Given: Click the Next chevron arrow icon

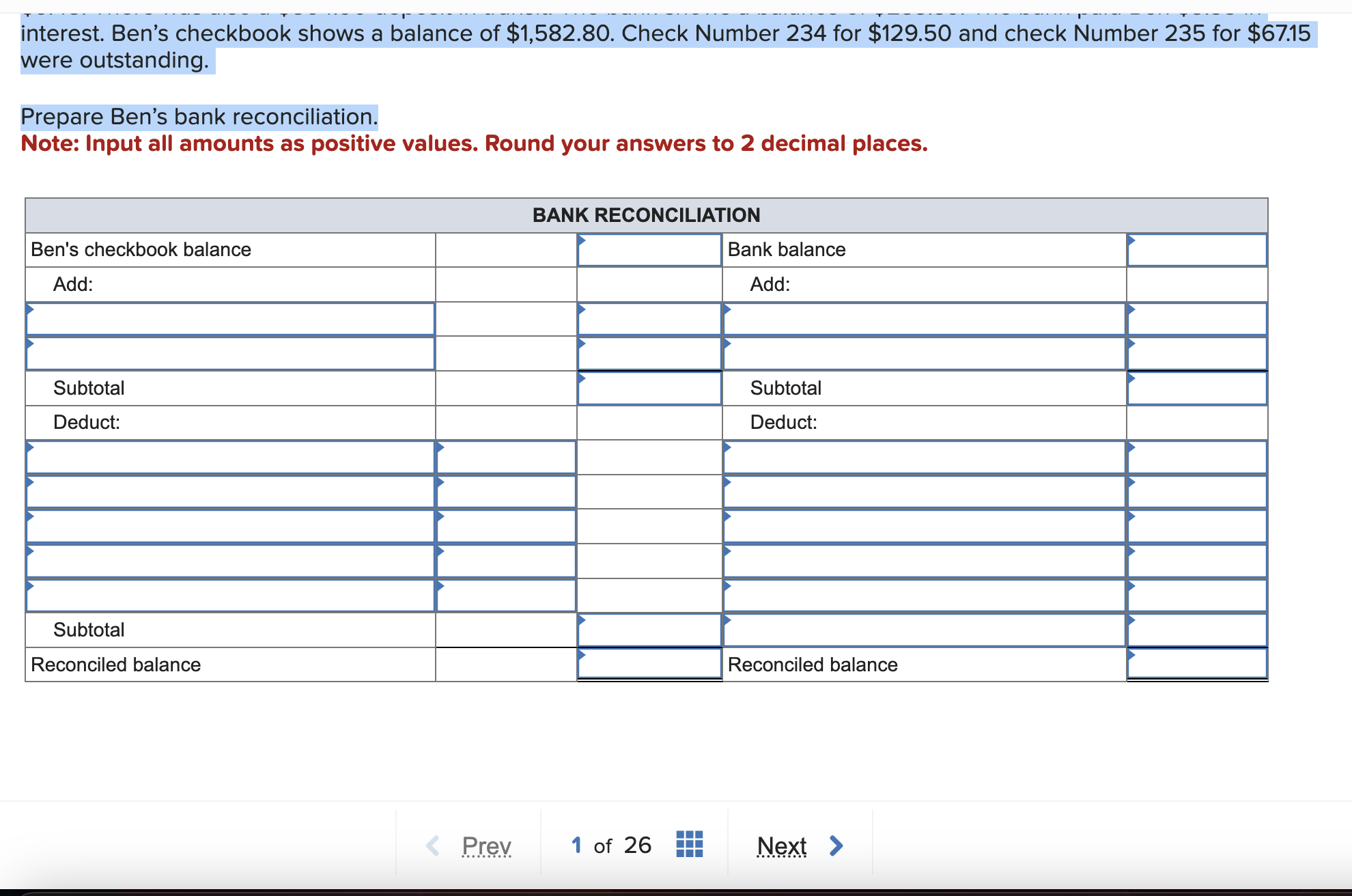Looking at the screenshot, I should click(836, 845).
